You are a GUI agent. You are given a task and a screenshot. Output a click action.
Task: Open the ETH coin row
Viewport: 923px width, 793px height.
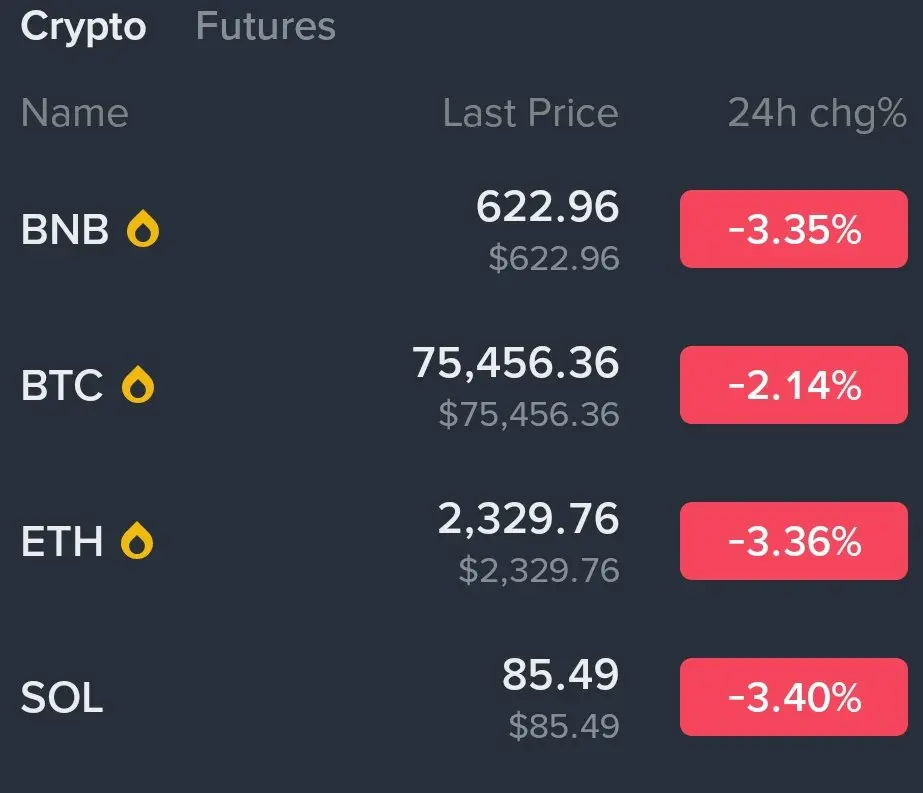click(462, 541)
